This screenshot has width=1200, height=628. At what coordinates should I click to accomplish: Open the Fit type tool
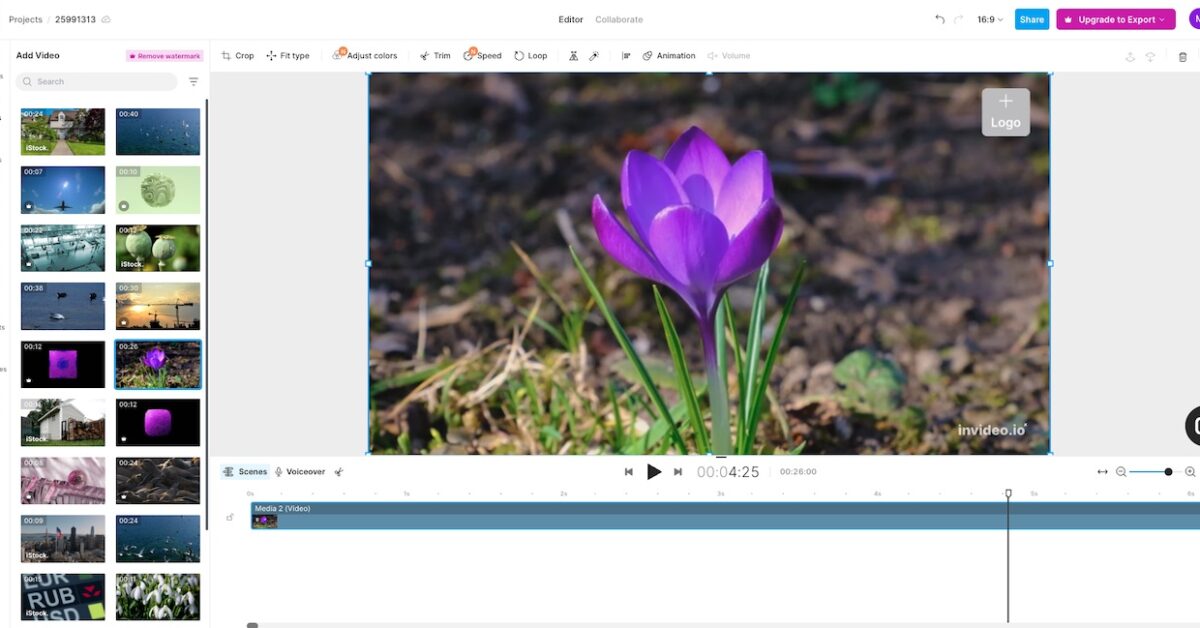click(x=287, y=55)
